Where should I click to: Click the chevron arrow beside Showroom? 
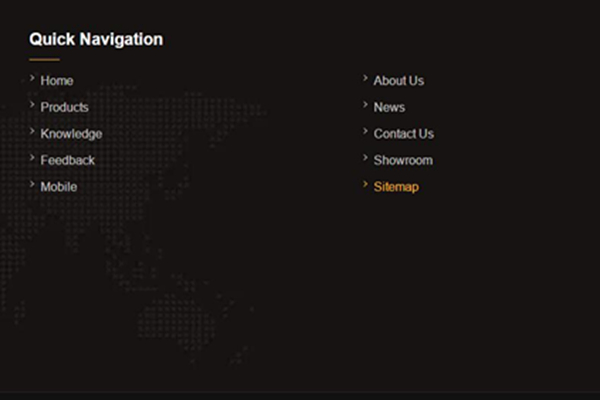365,158
